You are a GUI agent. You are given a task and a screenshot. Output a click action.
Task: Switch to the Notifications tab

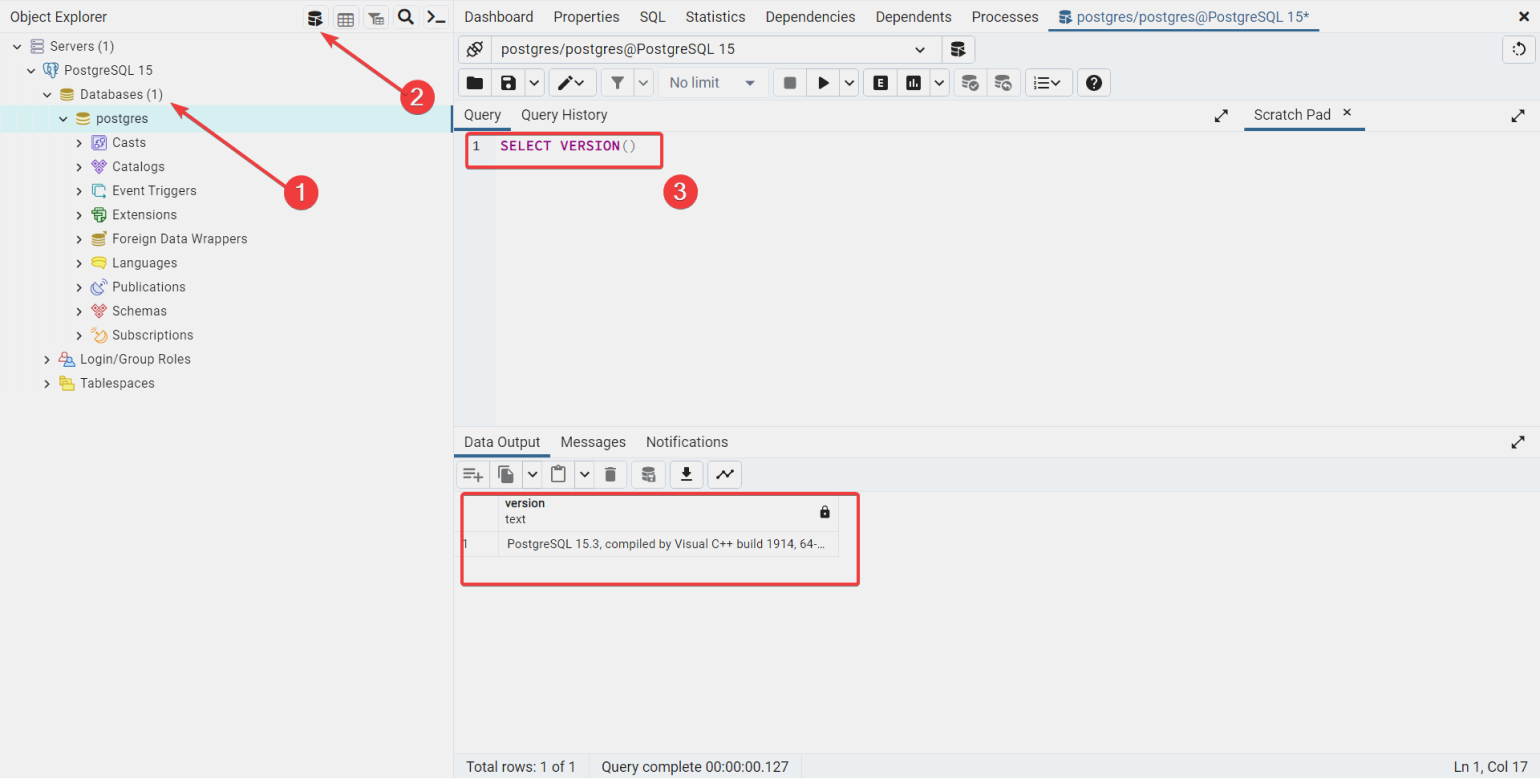tap(687, 442)
